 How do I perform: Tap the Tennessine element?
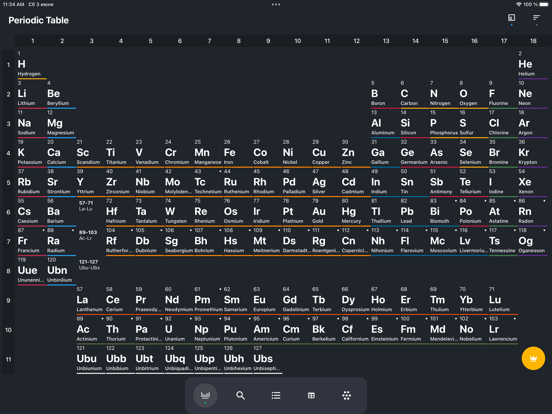pyautogui.click(x=503, y=242)
